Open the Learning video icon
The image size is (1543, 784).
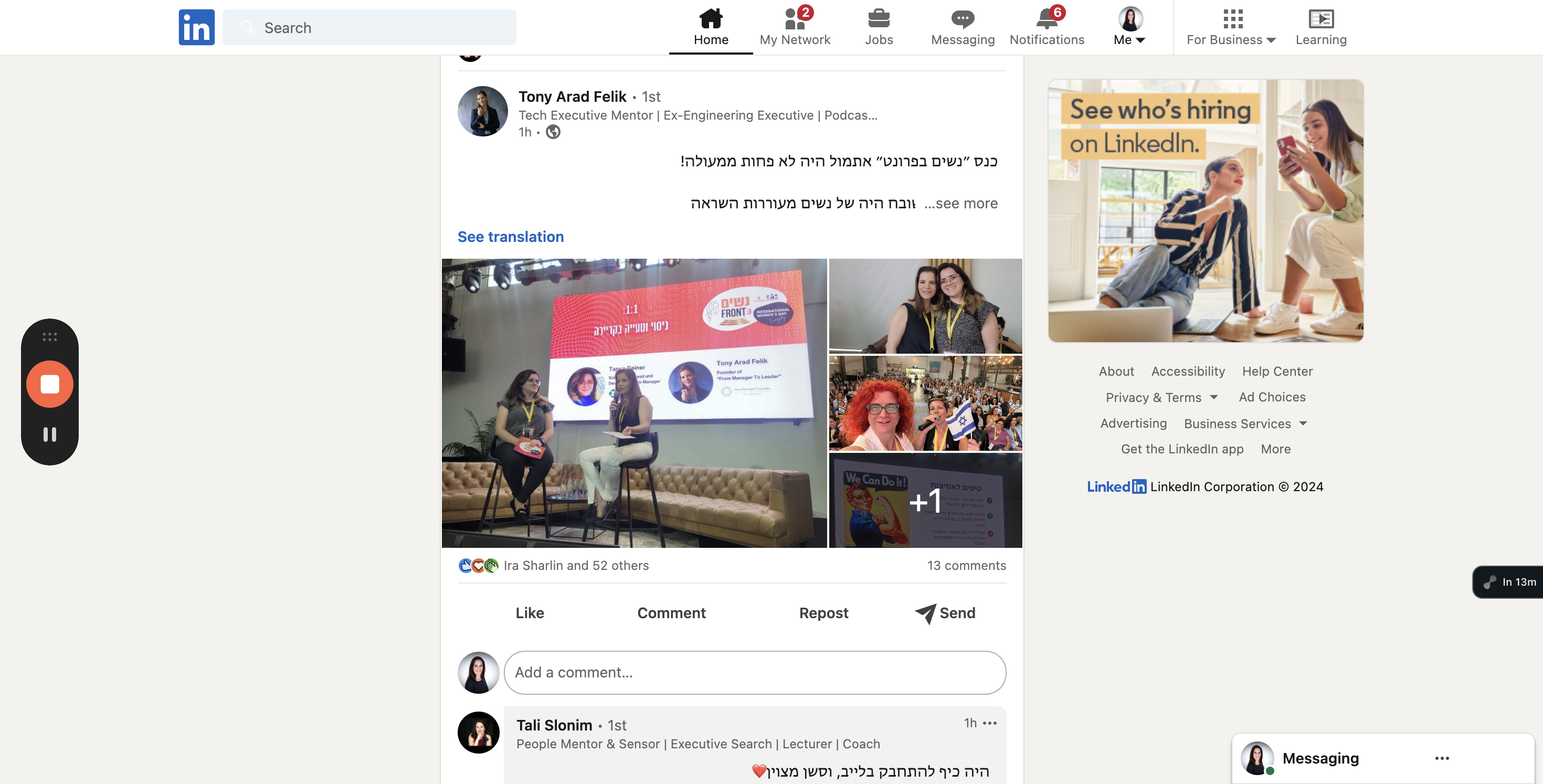[1320, 19]
